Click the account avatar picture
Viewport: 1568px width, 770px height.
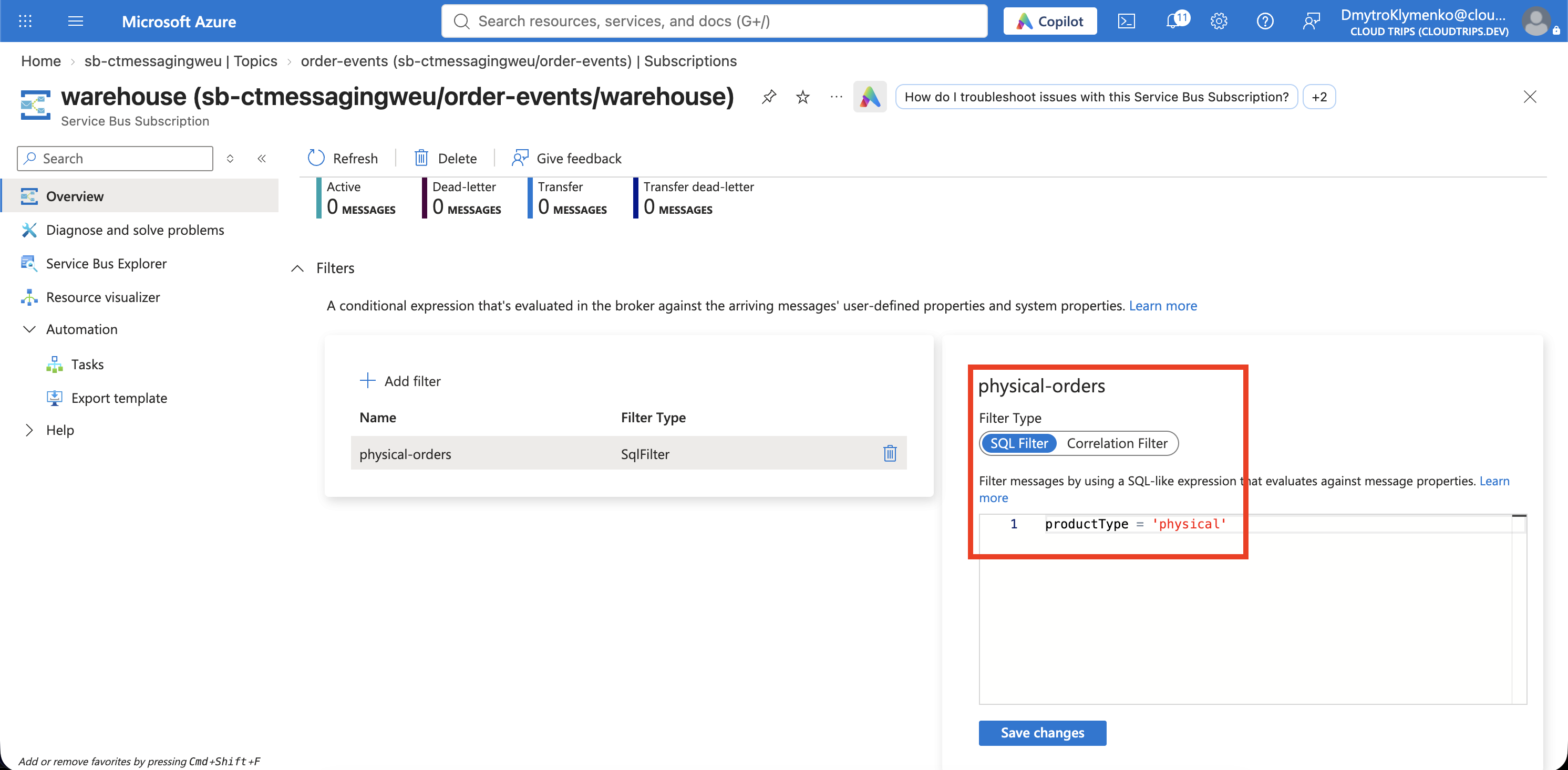1536,22
